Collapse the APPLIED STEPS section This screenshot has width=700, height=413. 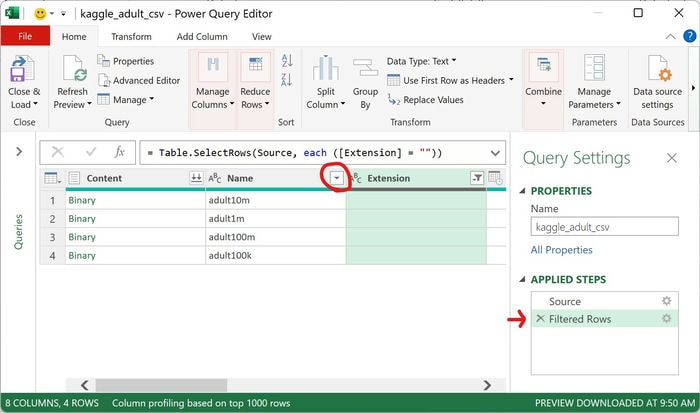coord(522,280)
